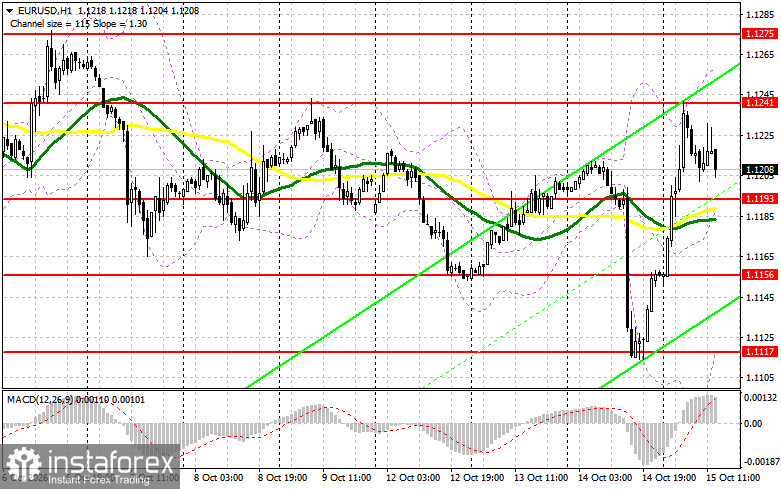Screen dimensions: 781x489
Task: Click the current price 1.1208 label
Action: point(759,170)
